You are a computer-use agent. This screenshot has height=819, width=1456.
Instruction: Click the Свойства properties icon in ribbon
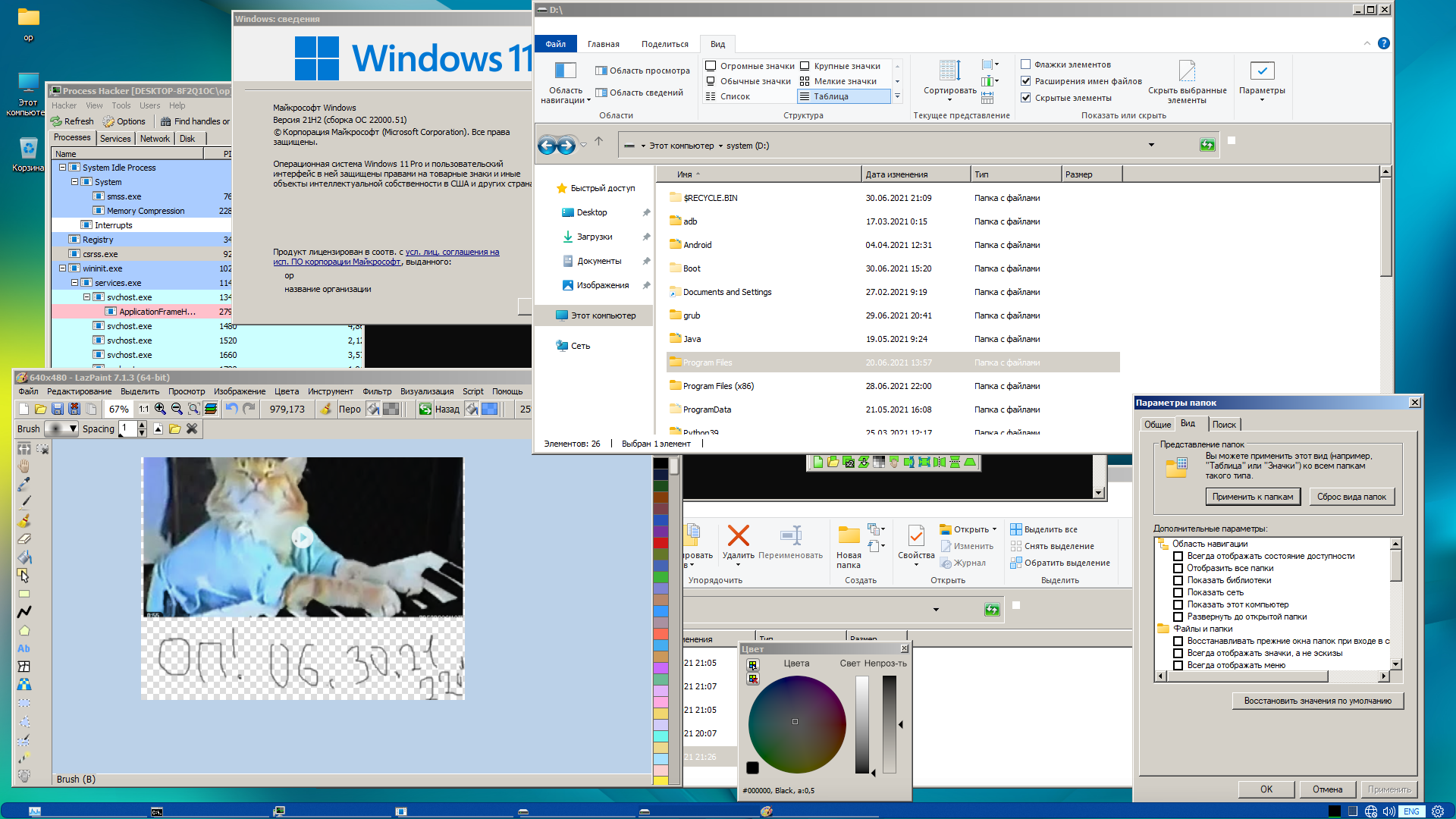tap(916, 535)
